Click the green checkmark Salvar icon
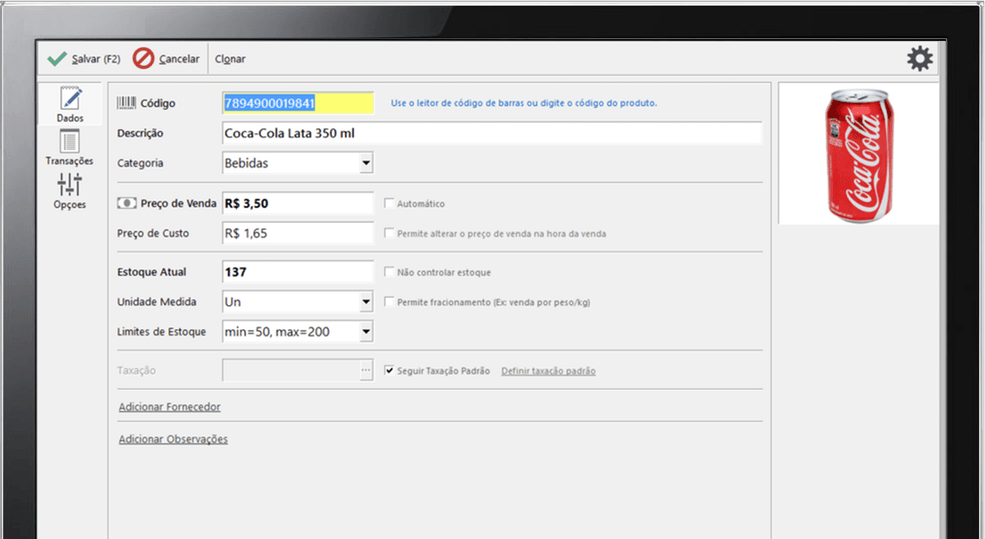 pyautogui.click(x=57, y=58)
